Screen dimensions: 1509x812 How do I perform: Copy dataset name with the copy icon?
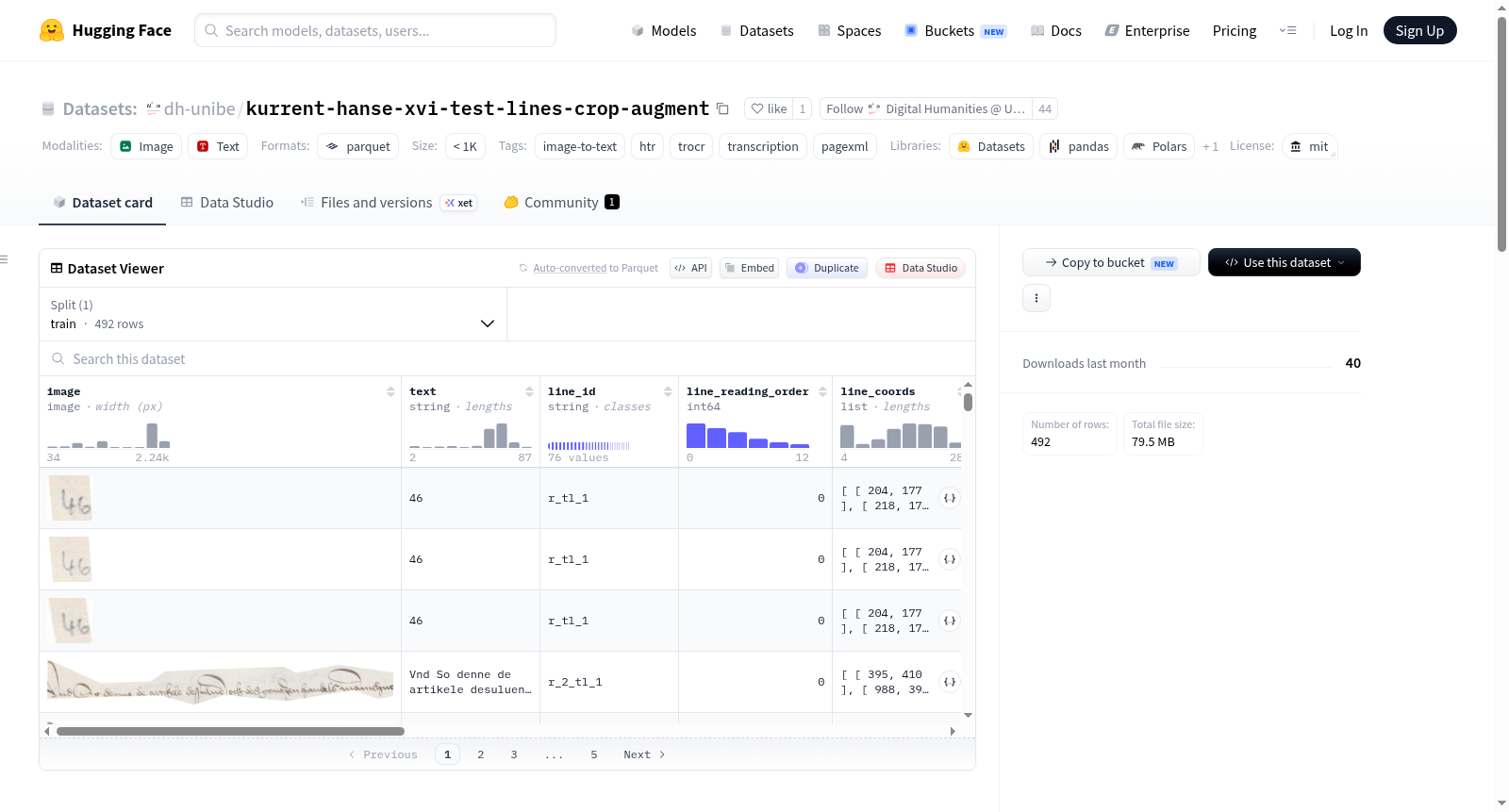coord(722,108)
